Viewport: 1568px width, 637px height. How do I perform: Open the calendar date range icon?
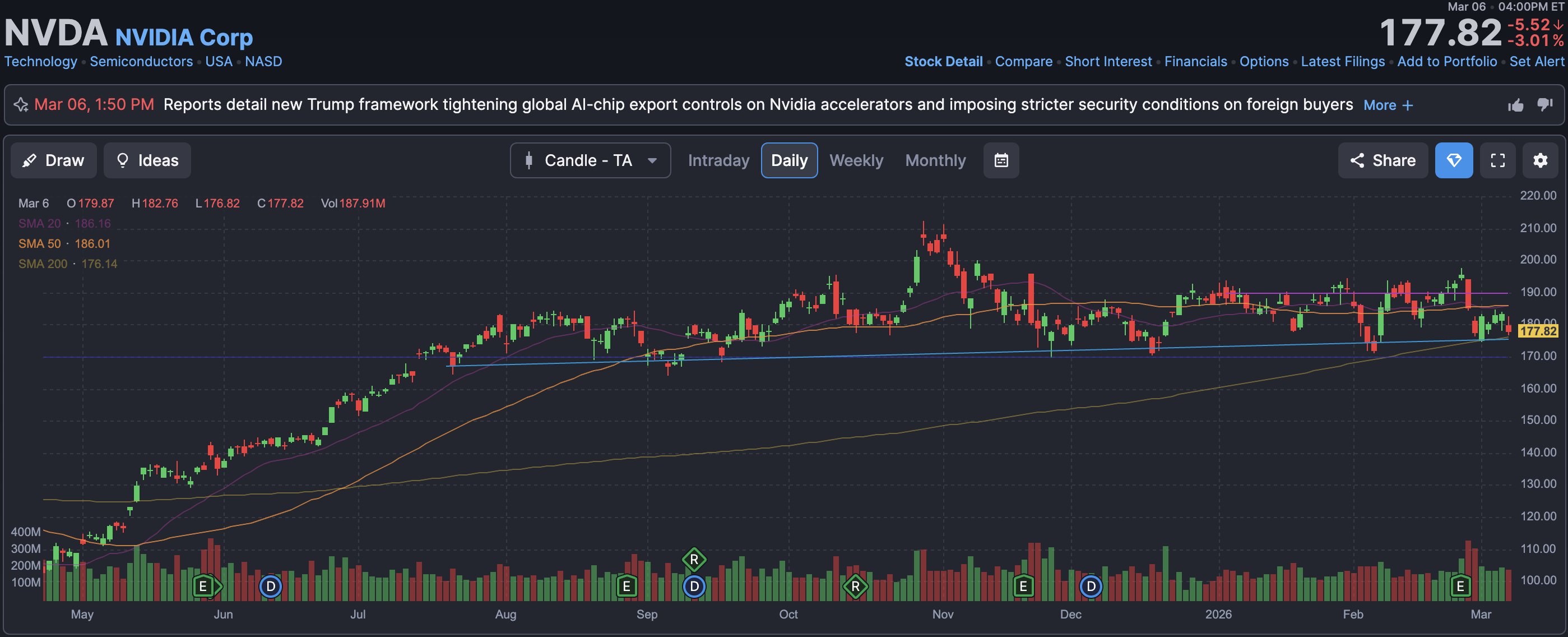coord(1001,160)
